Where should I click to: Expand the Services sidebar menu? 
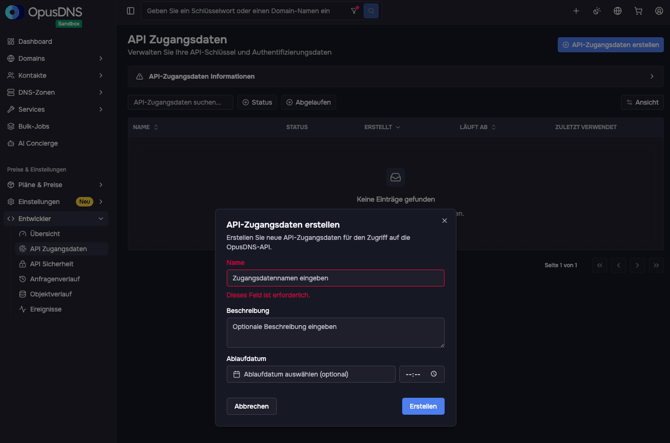click(x=56, y=109)
